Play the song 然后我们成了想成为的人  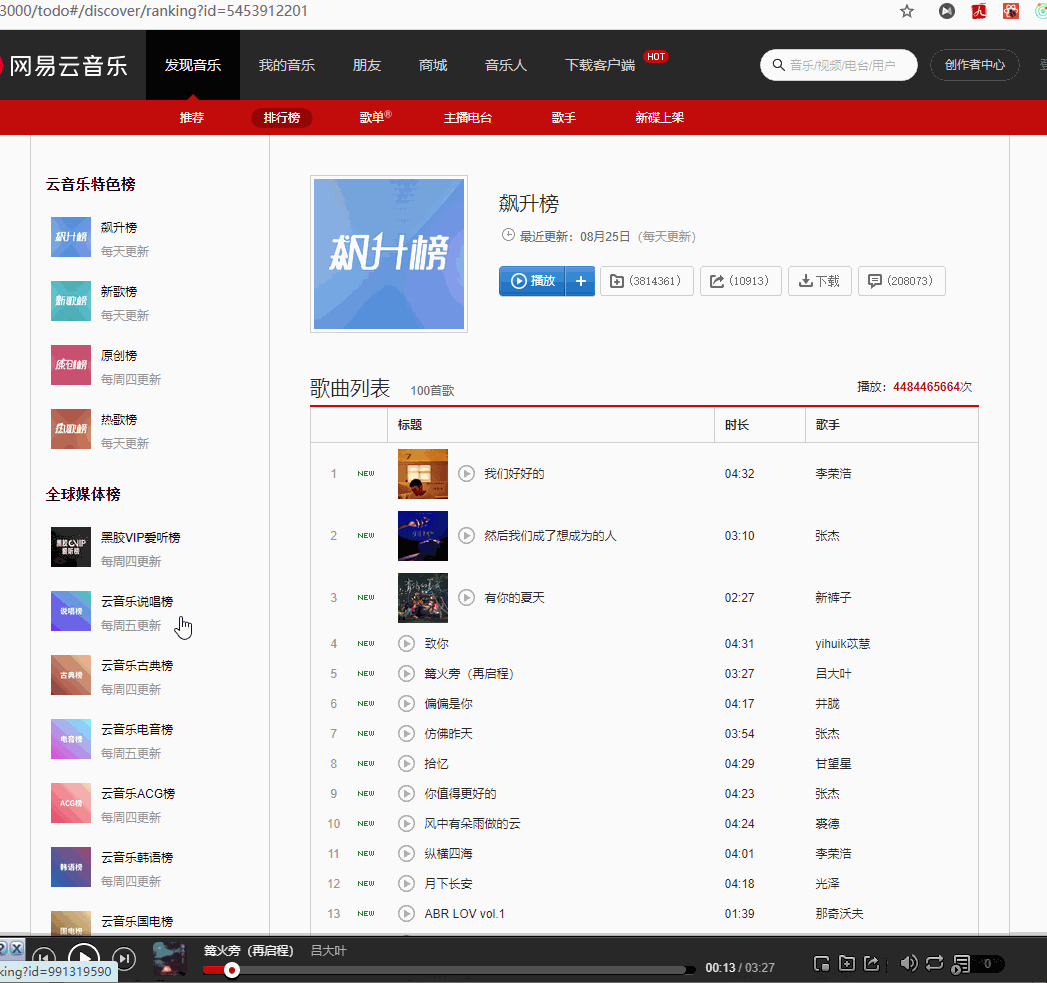click(466, 536)
